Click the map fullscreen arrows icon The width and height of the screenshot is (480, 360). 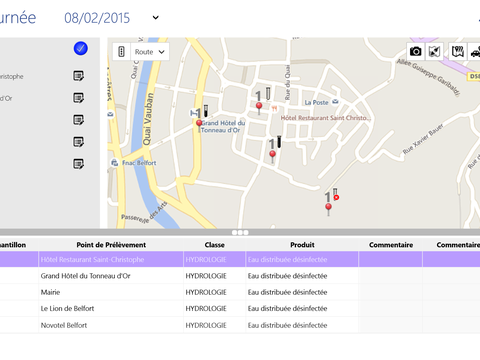pos(434,51)
